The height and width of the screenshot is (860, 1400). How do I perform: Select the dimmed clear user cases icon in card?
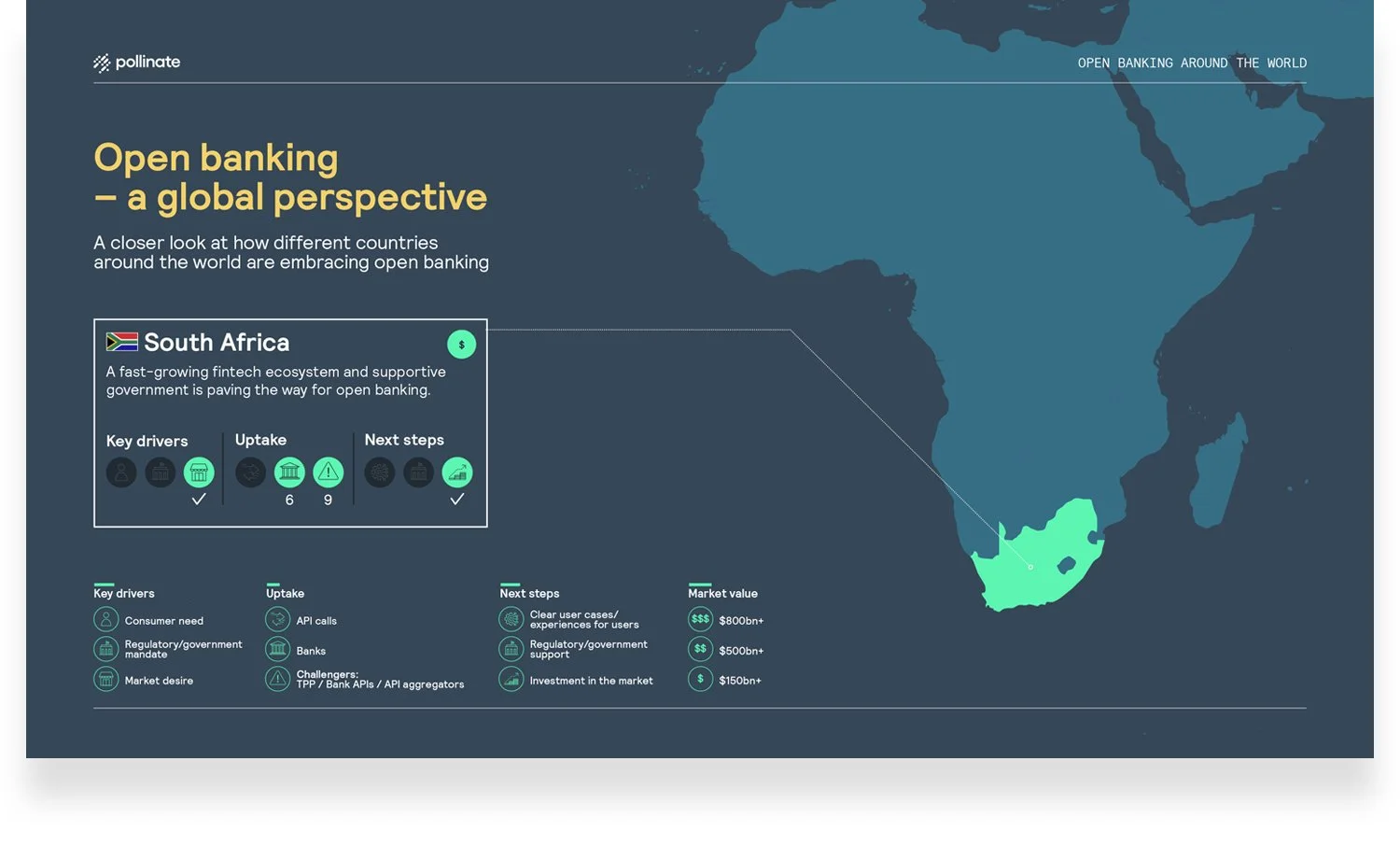pos(380,472)
